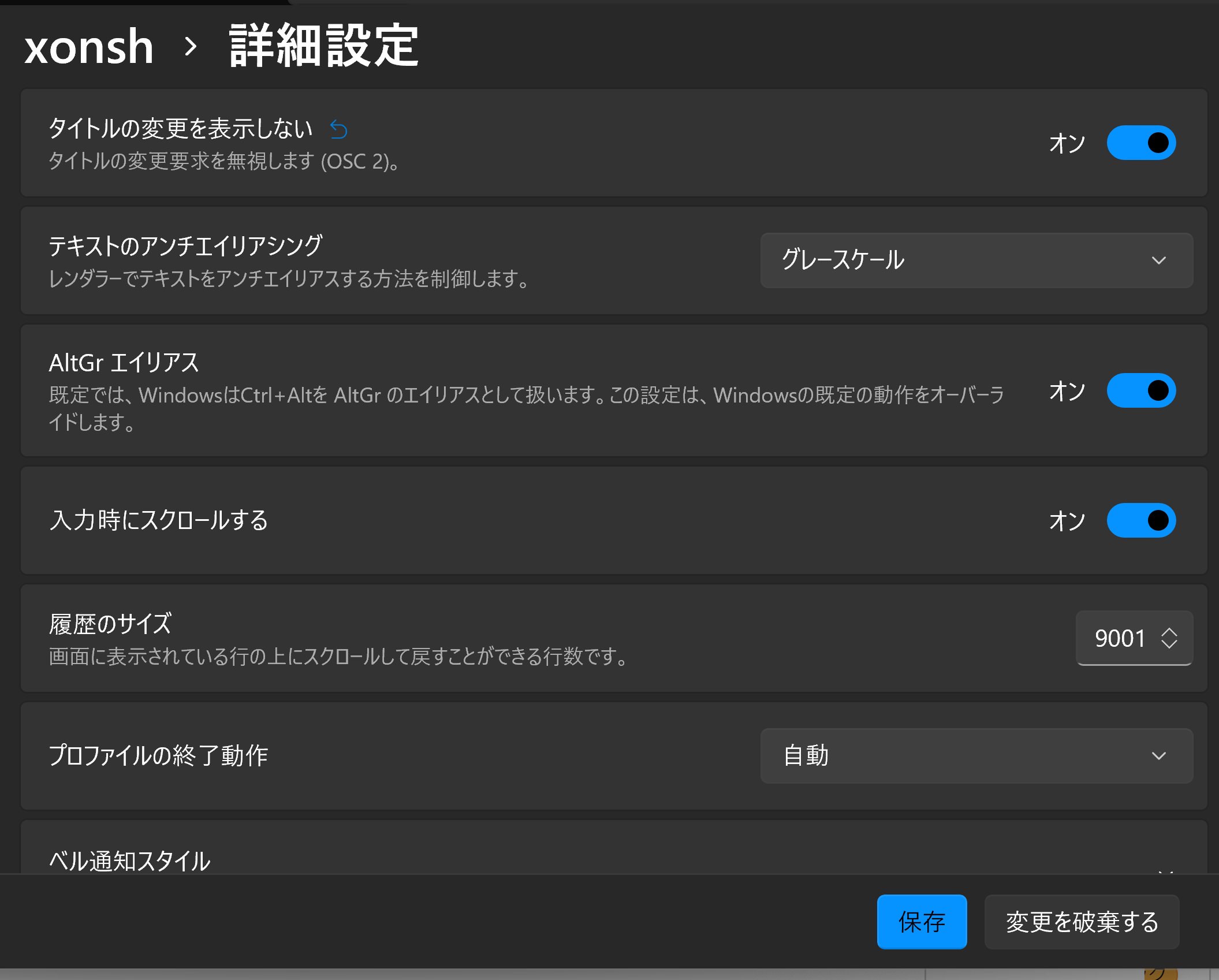Reset the title change suppression setting
Viewport: 1219px width, 980px height.
pos(338,129)
